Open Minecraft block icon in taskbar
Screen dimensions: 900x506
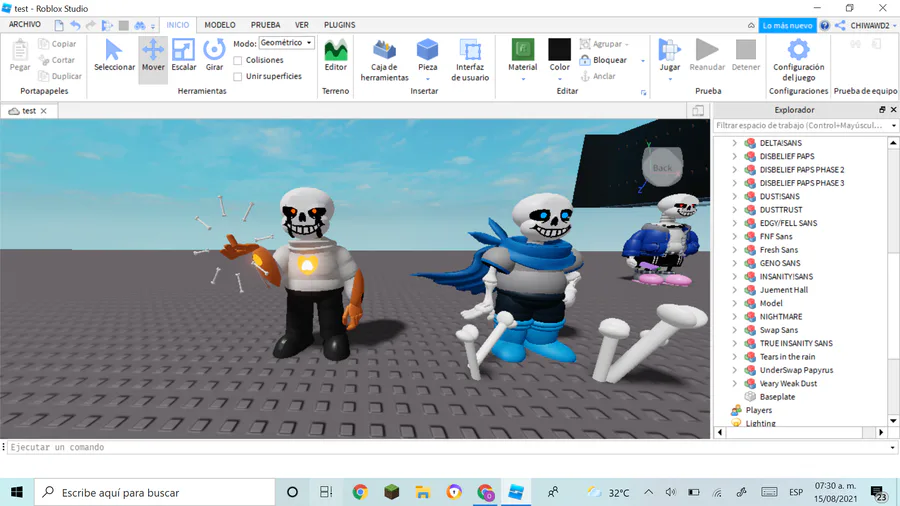click(391, 492)
